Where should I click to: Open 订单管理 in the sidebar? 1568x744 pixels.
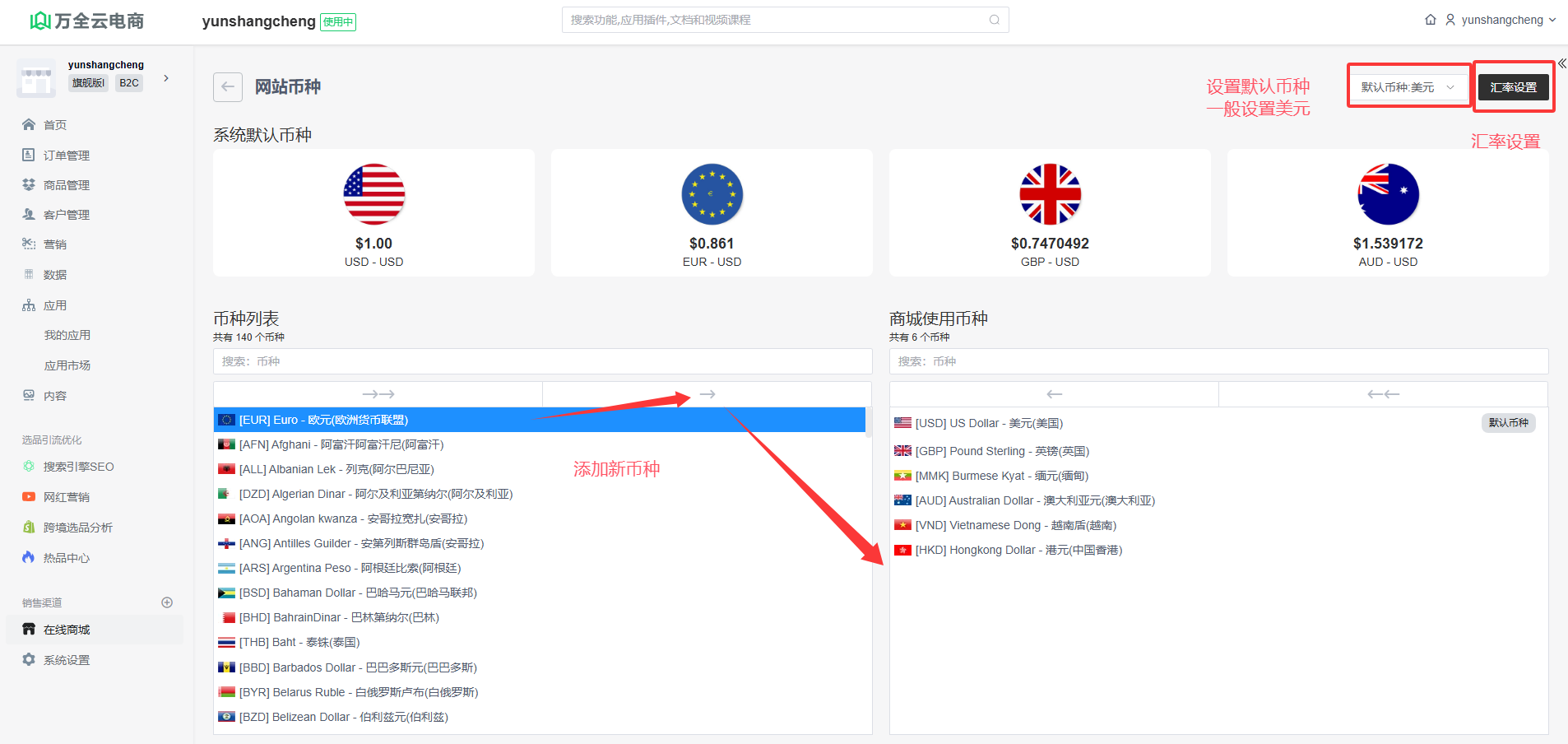[66, 156]
